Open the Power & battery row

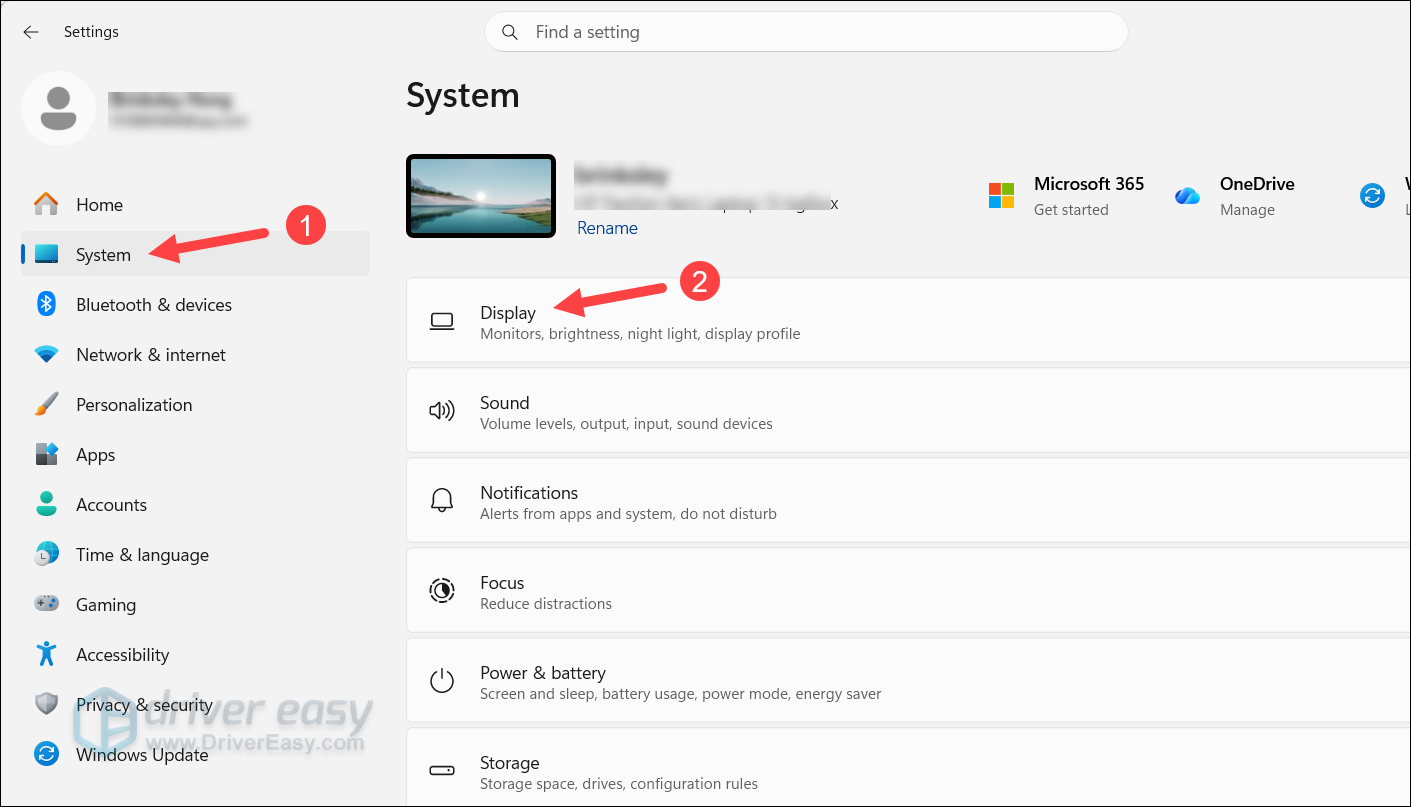click(908, 681)
